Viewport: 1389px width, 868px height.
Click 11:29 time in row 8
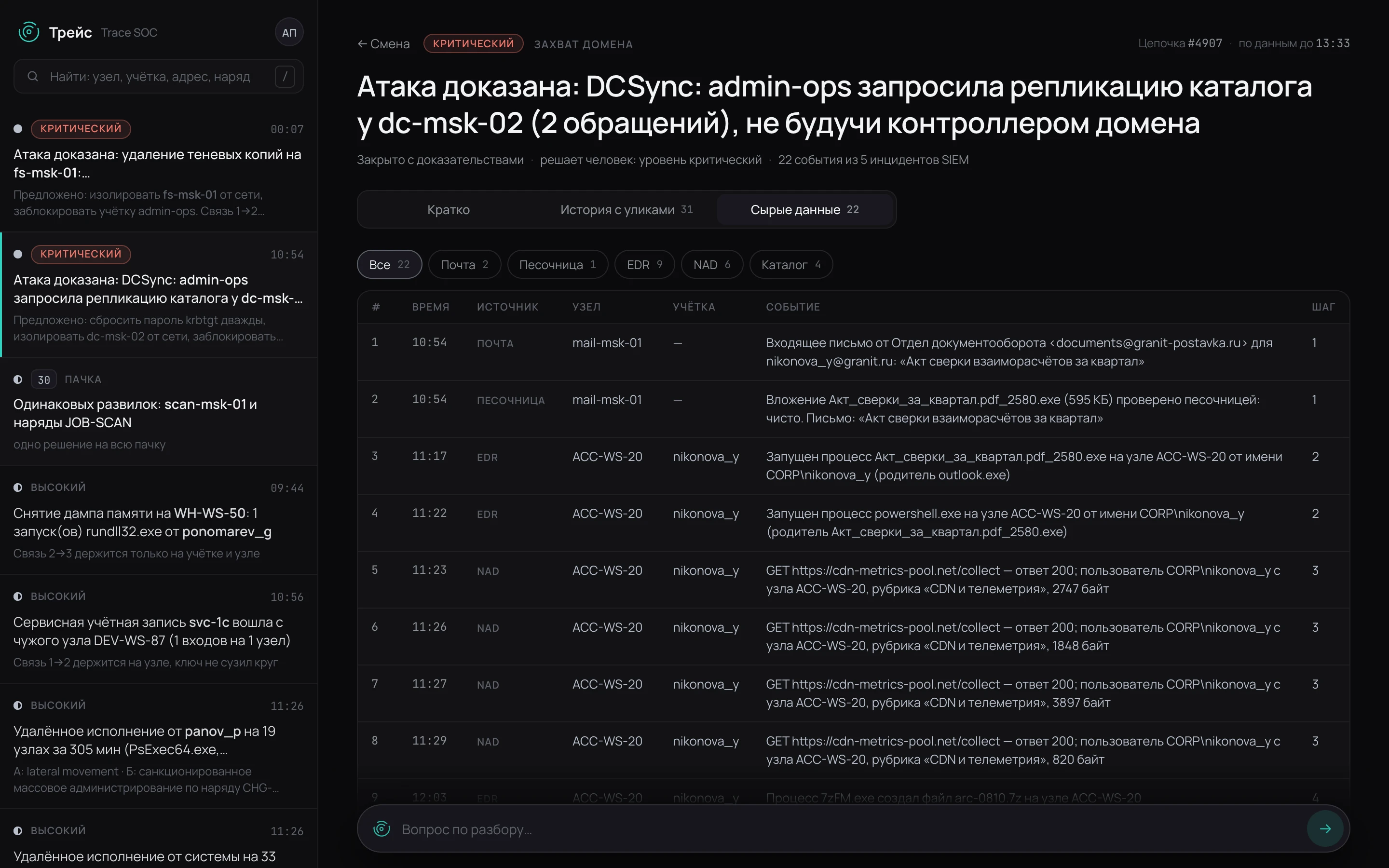(429, 741)
